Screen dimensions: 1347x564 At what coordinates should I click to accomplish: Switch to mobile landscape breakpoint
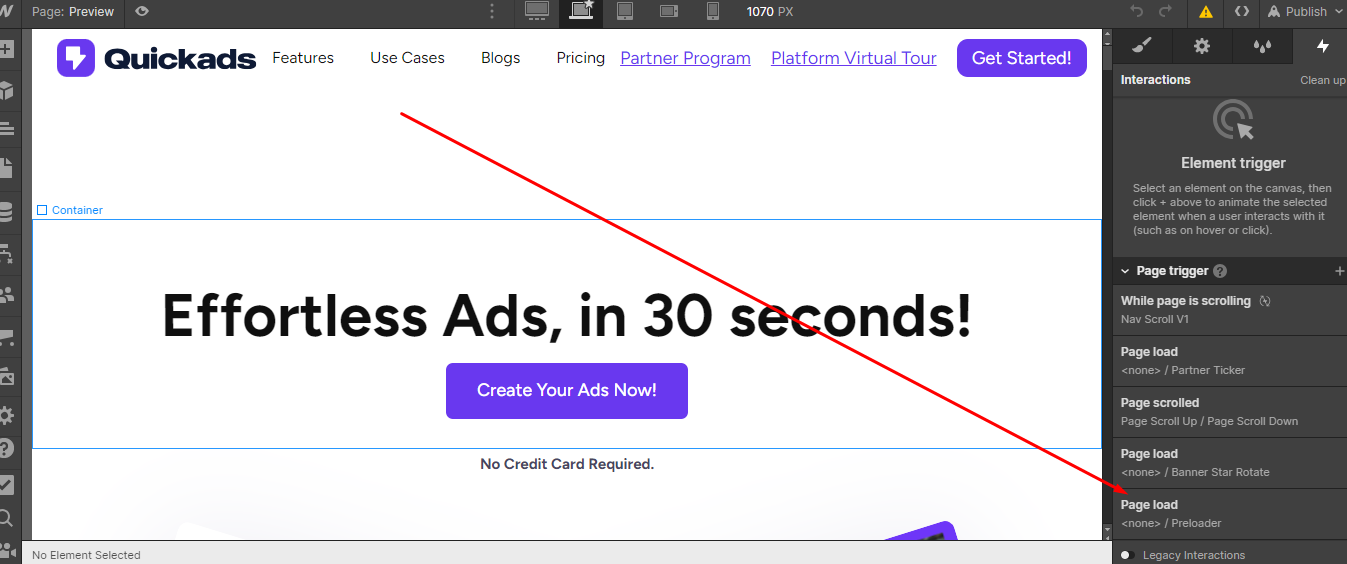669,11
